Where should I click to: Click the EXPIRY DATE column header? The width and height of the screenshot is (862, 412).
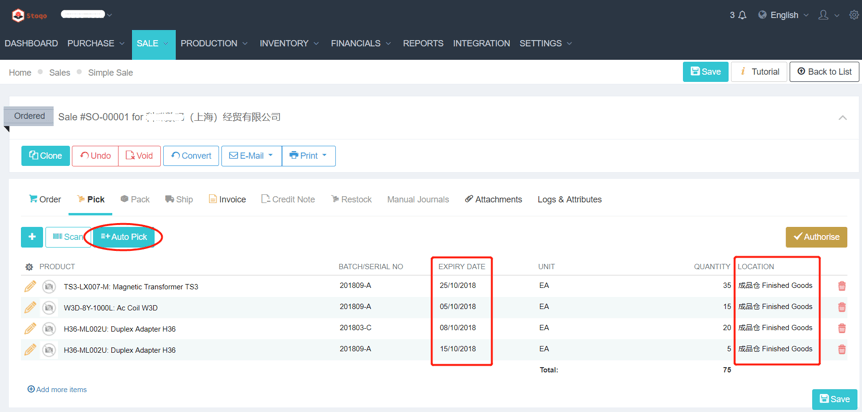coord(462,267)
